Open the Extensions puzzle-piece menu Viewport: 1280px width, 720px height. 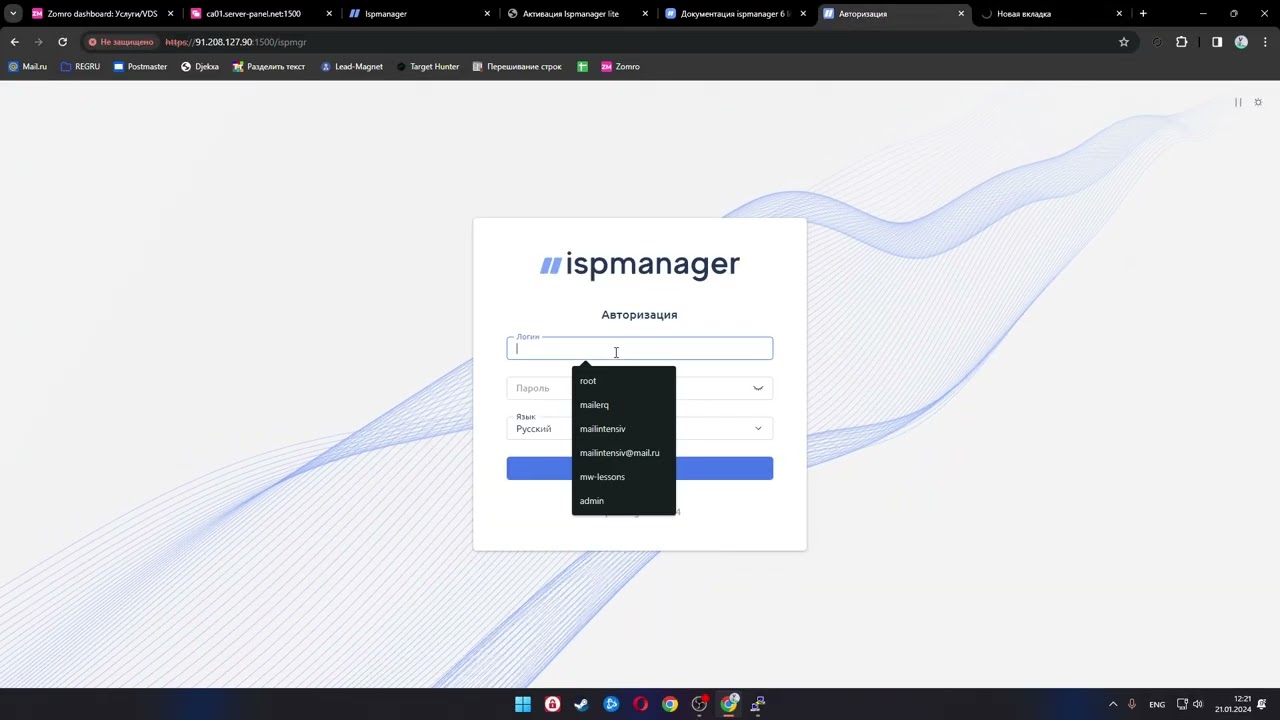pyautogui.click(x=1181, y=42)
